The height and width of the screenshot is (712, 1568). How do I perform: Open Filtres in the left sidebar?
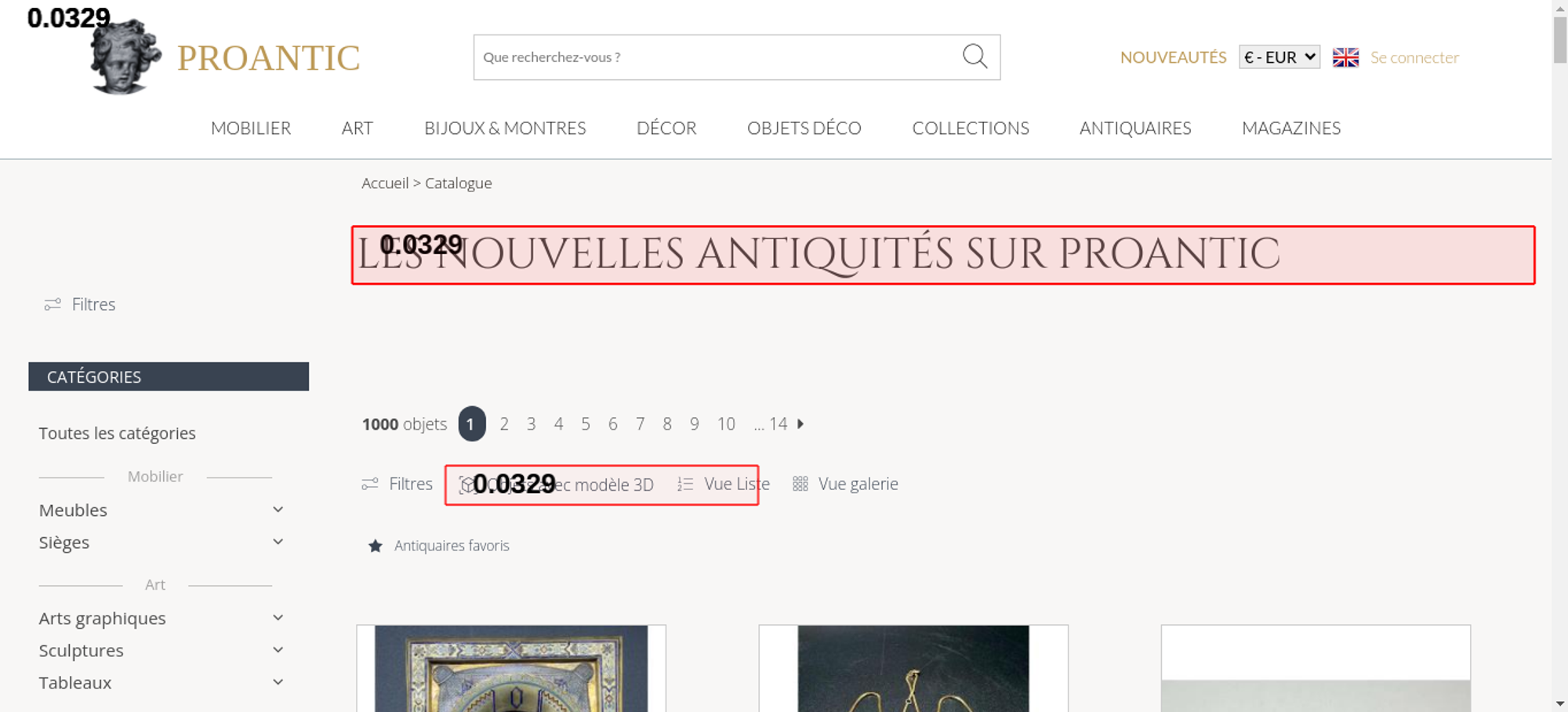click(80, 304)
